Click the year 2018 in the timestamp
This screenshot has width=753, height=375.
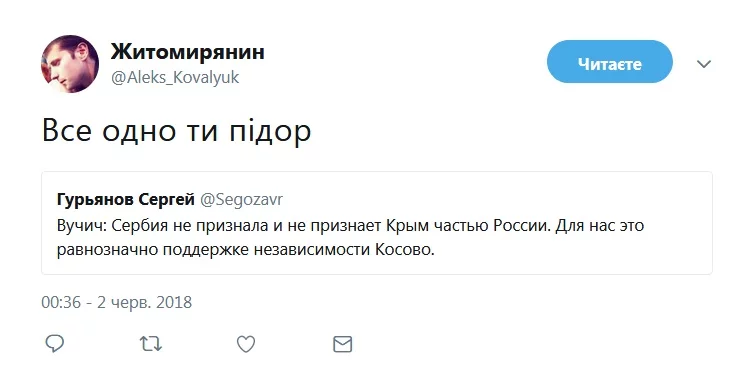tap(174, 302)
